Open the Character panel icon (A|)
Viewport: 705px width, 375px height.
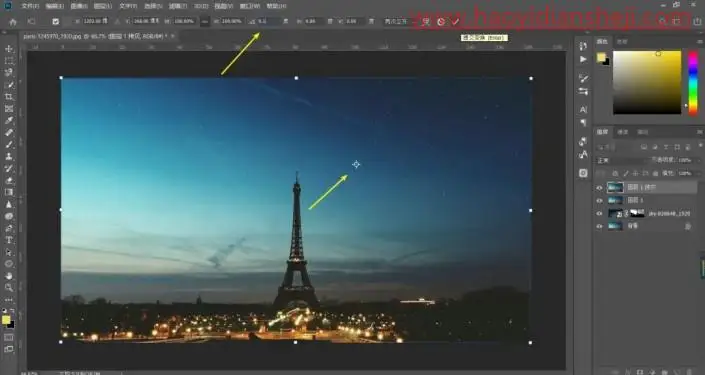point(583,109)
